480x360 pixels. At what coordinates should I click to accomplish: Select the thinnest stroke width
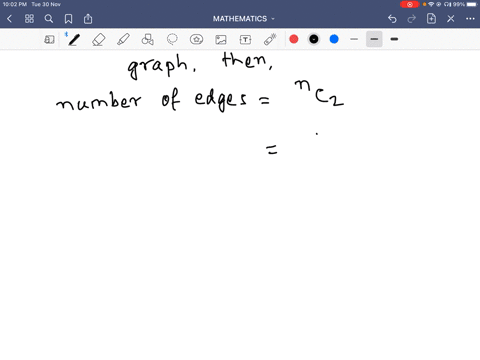click(354, 39)
